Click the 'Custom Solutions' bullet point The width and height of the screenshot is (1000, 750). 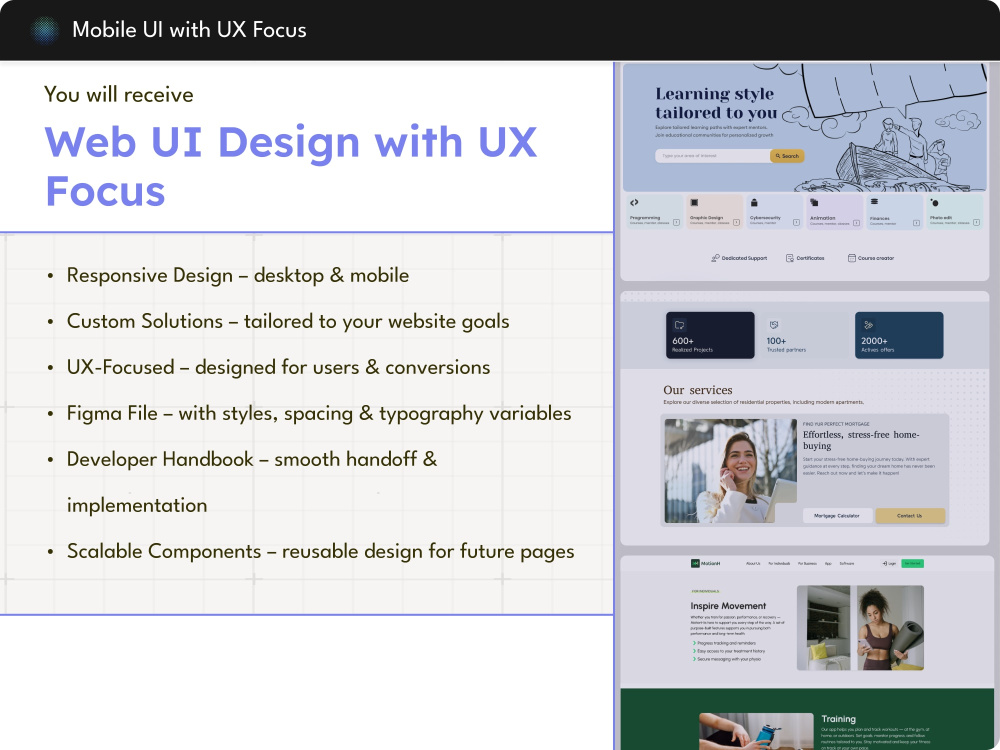coord(288,321)
